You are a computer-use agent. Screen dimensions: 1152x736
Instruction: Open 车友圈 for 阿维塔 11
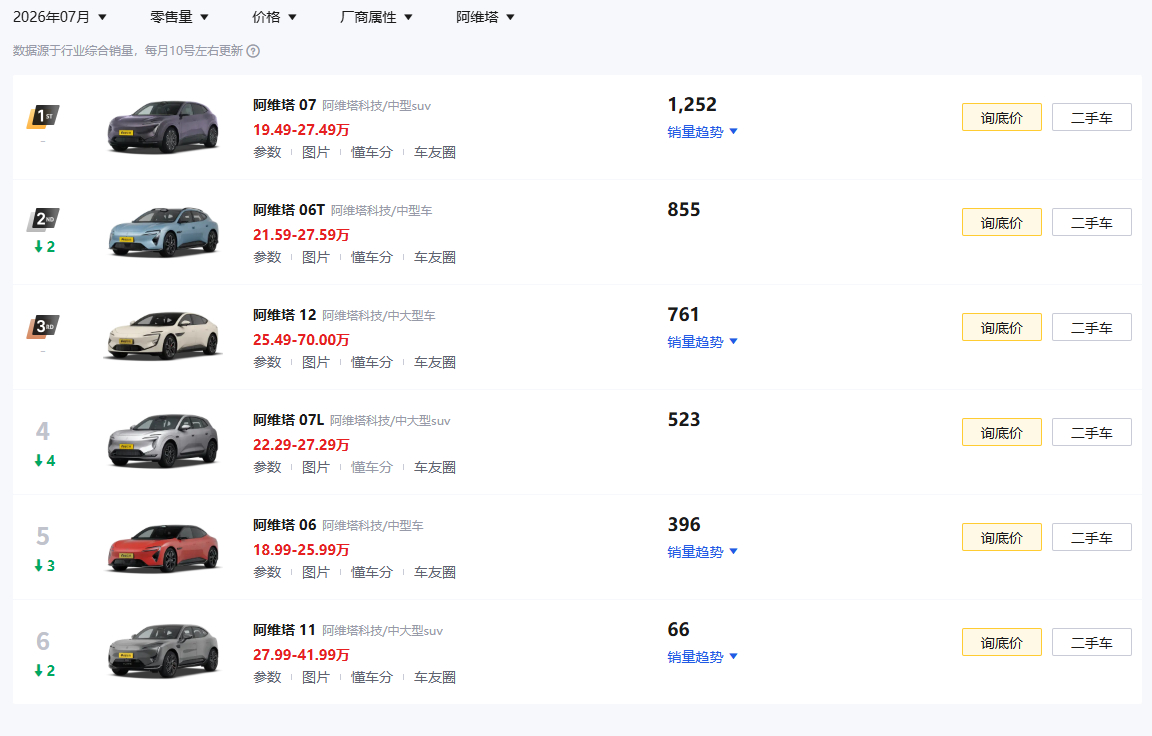tap(435, 677)
